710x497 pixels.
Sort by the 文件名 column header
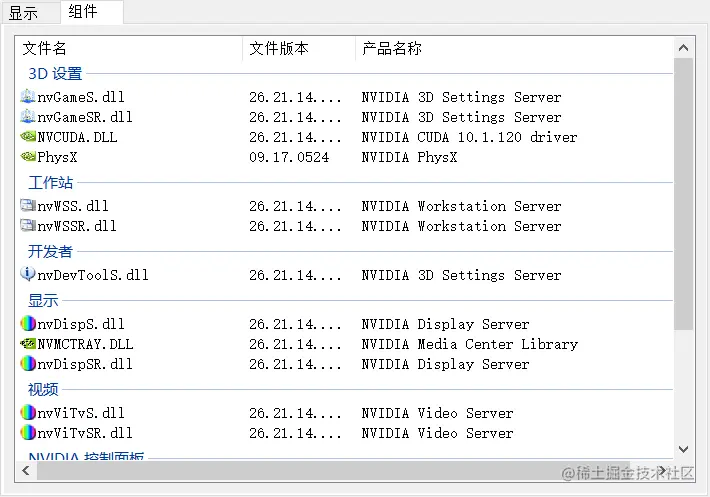[129, 48]
